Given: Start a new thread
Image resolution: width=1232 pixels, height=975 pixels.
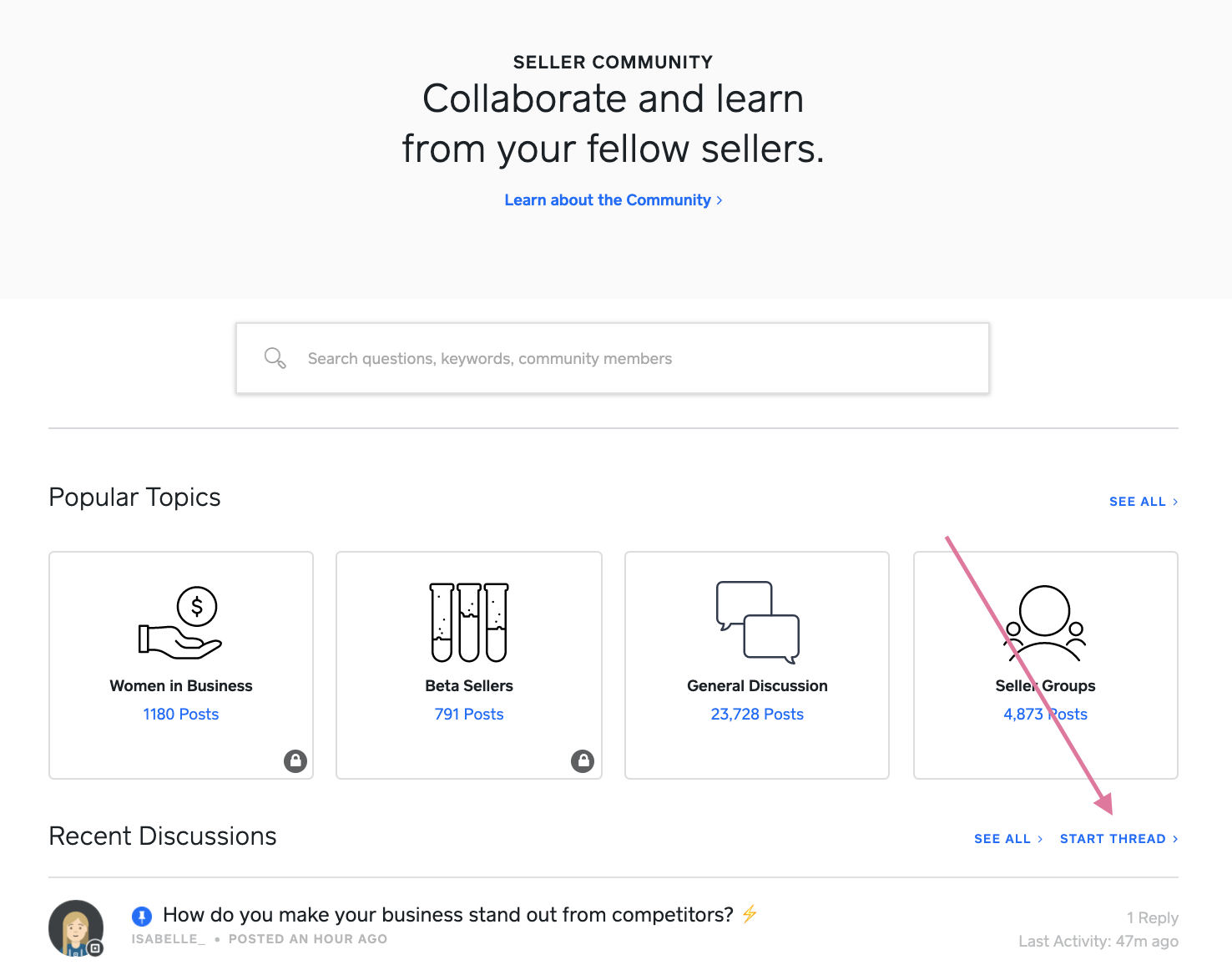Looking at the screenshot, I should point(1118,839).
